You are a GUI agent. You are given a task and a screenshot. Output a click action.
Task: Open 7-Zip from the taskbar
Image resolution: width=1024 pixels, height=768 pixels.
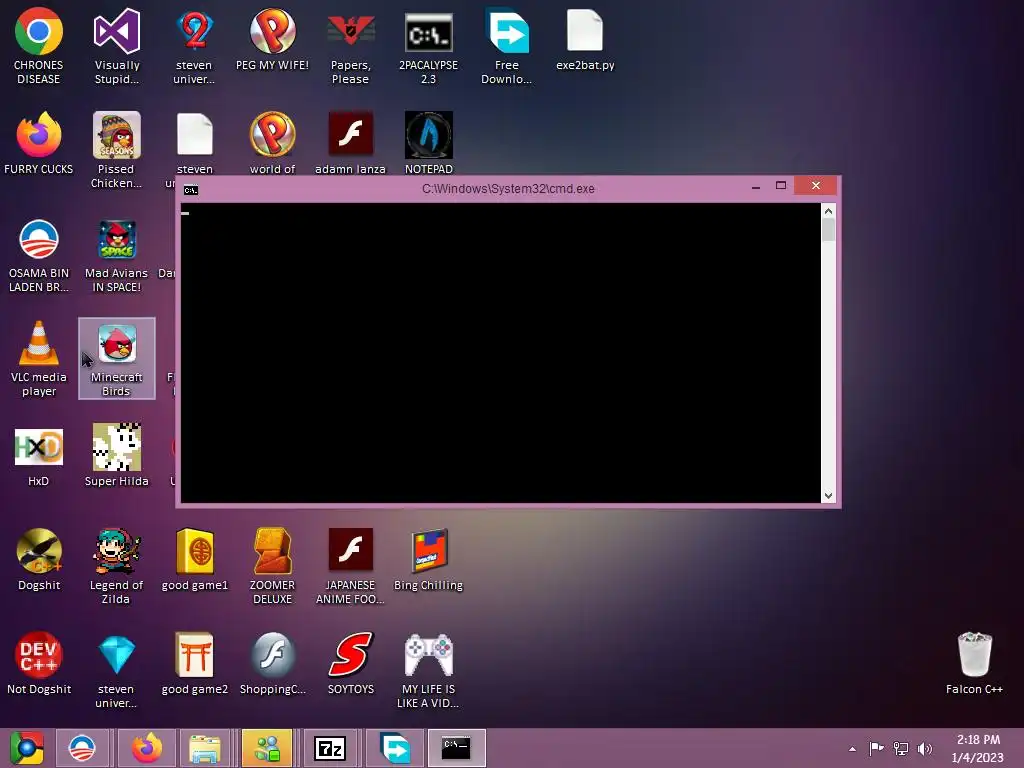330,748
